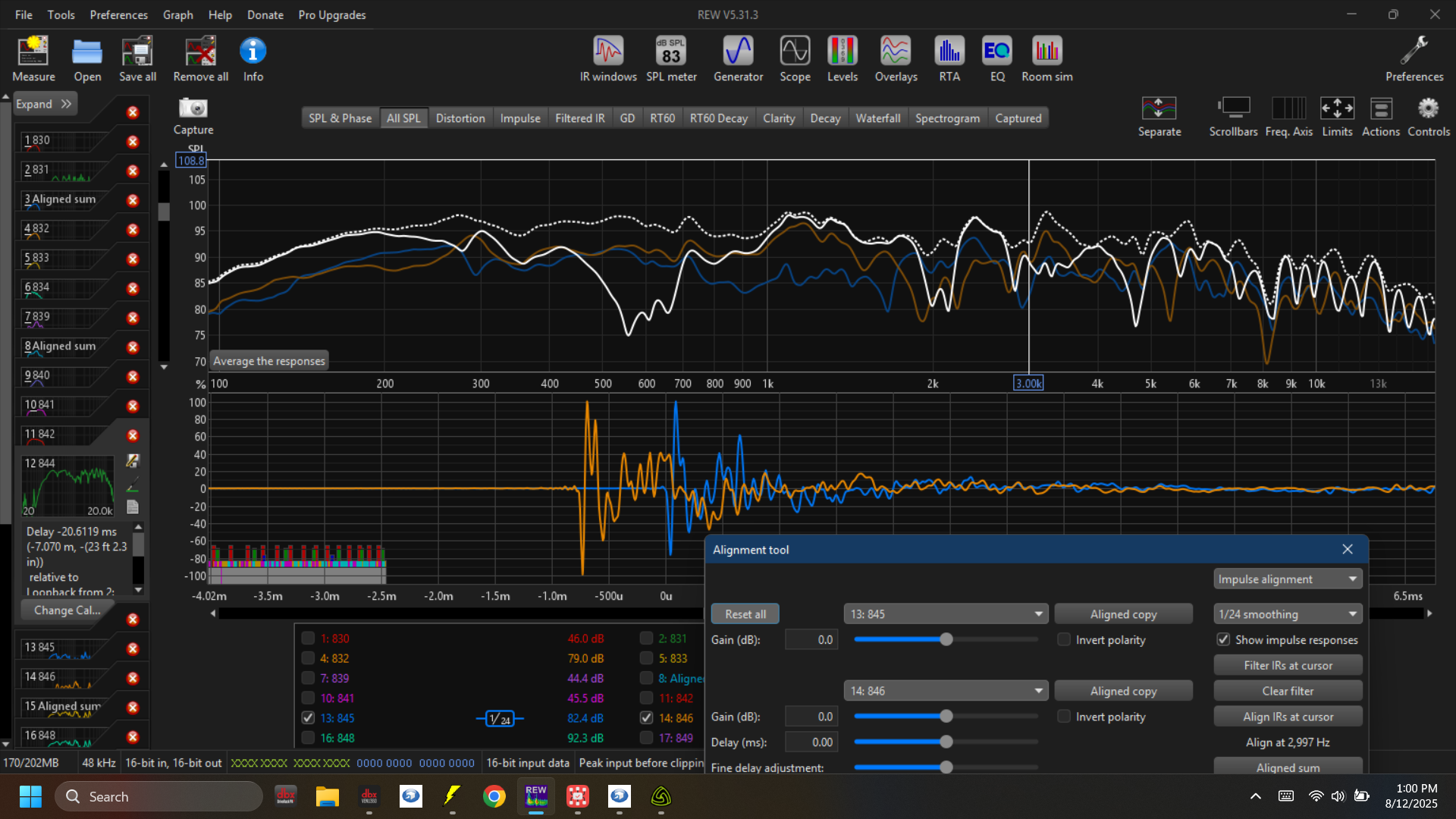The height and width of the screenshot is (819, 1456).
Task: Switch to the Waterfall tab
Action: [x=877, y=118]
